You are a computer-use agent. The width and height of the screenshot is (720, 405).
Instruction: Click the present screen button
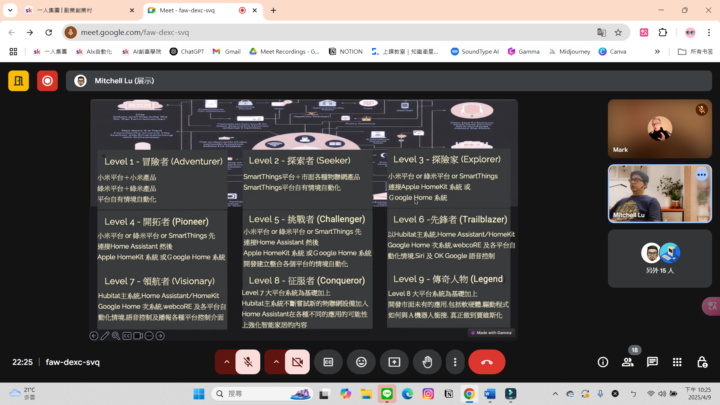394,362
